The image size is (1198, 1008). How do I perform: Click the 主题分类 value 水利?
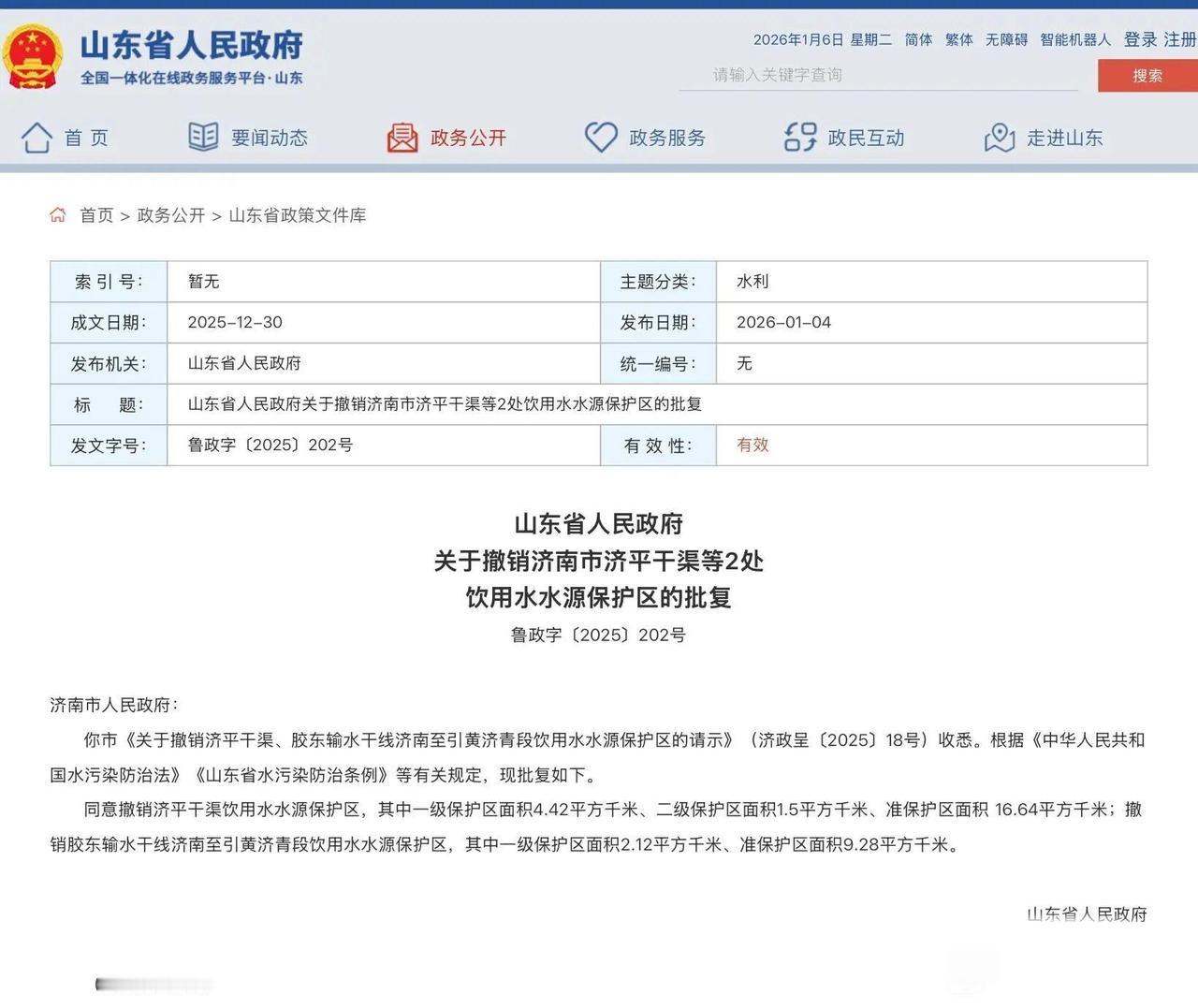[x=752, y=282]
